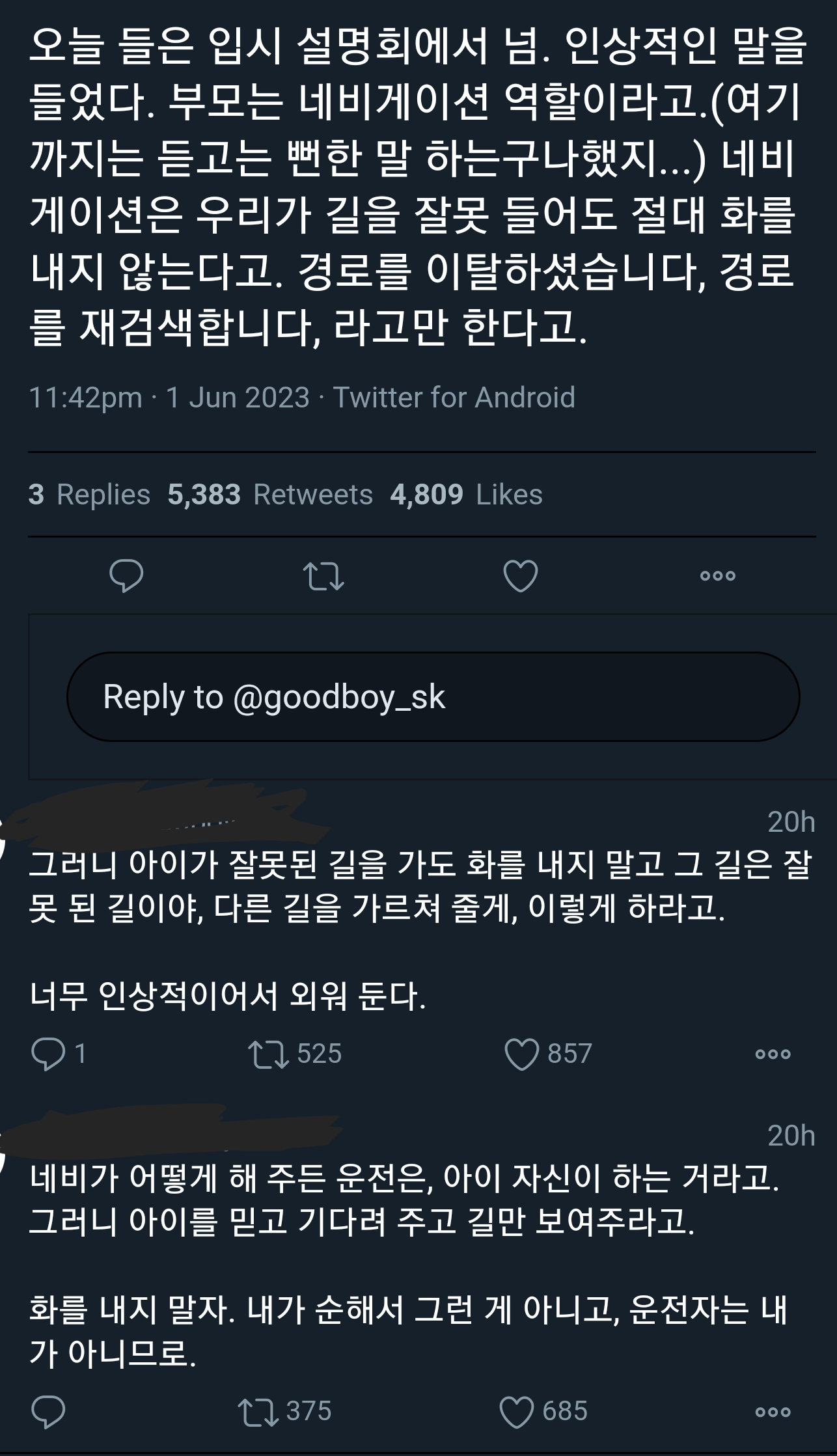Open more options on the second reply
The image size is (837, 1456).
(773, 1412)
